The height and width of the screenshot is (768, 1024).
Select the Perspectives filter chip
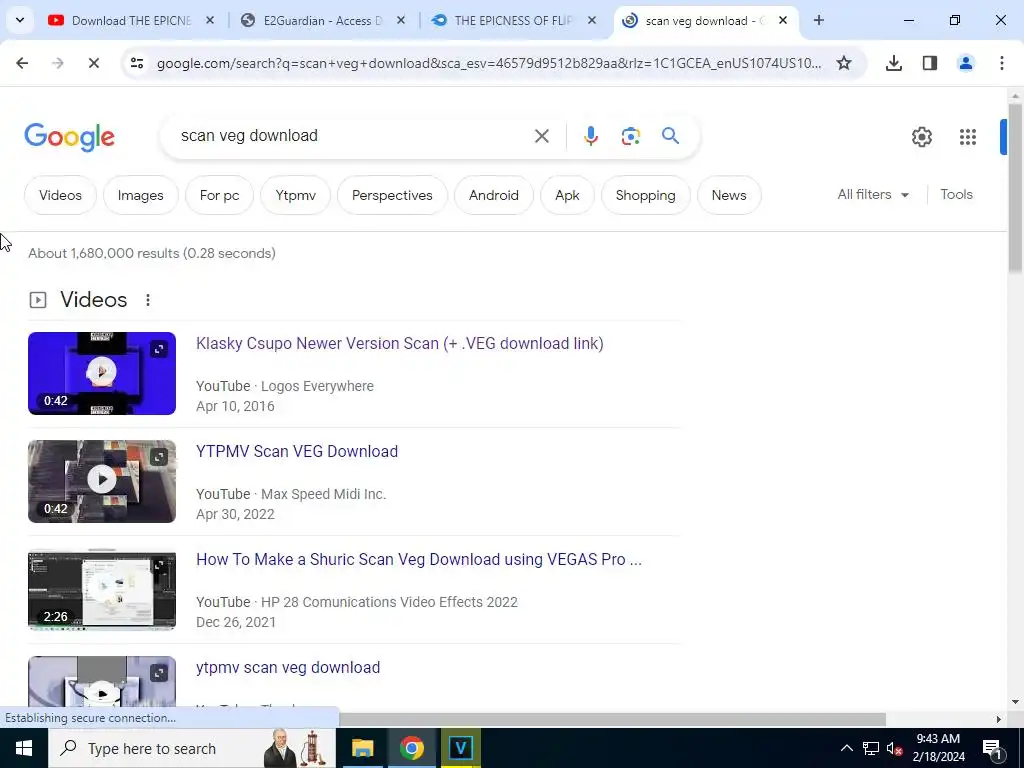[x=392, y=195]
